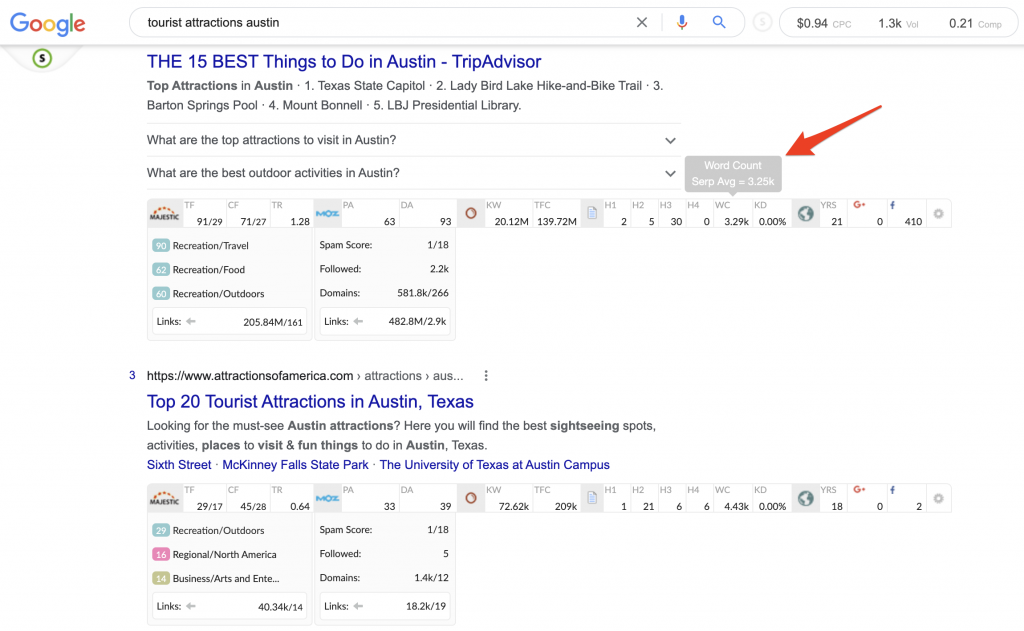The image size is (1024, 631).
Task: Click the gray S icon beside search bar
Action: click(762, 23)
